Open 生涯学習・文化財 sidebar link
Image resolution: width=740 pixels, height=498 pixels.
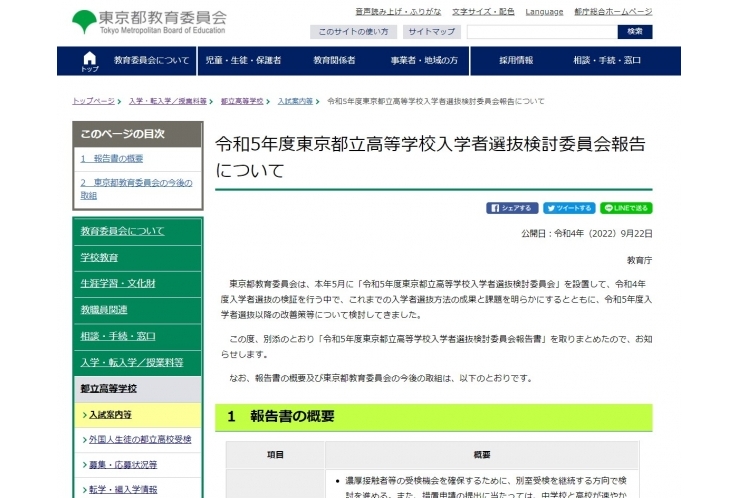[x=118, y=284]
